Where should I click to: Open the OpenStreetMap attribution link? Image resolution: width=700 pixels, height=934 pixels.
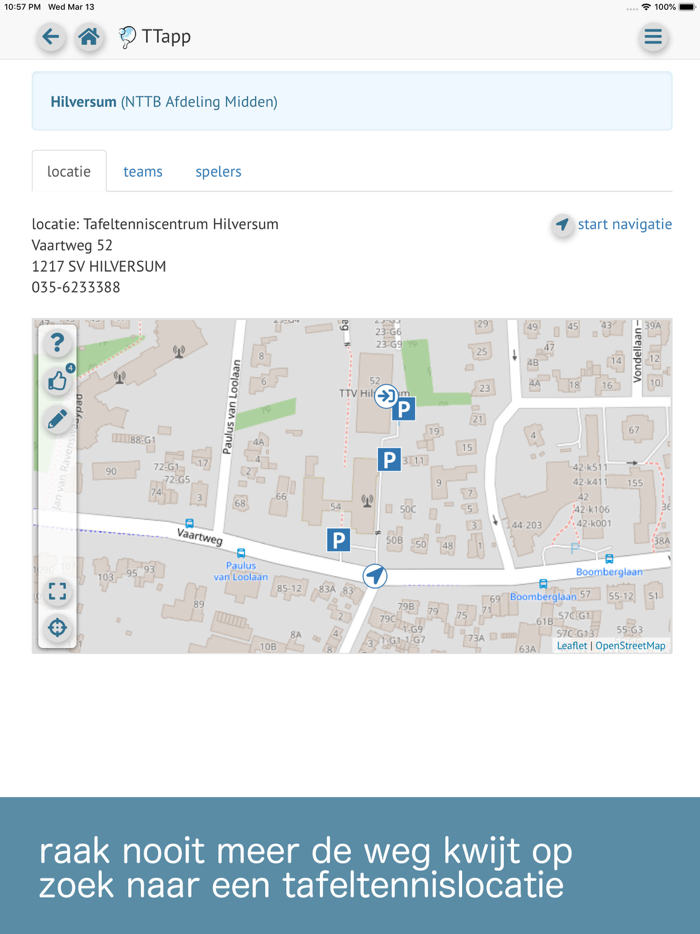pyautogui.click(x=630, y=646)
